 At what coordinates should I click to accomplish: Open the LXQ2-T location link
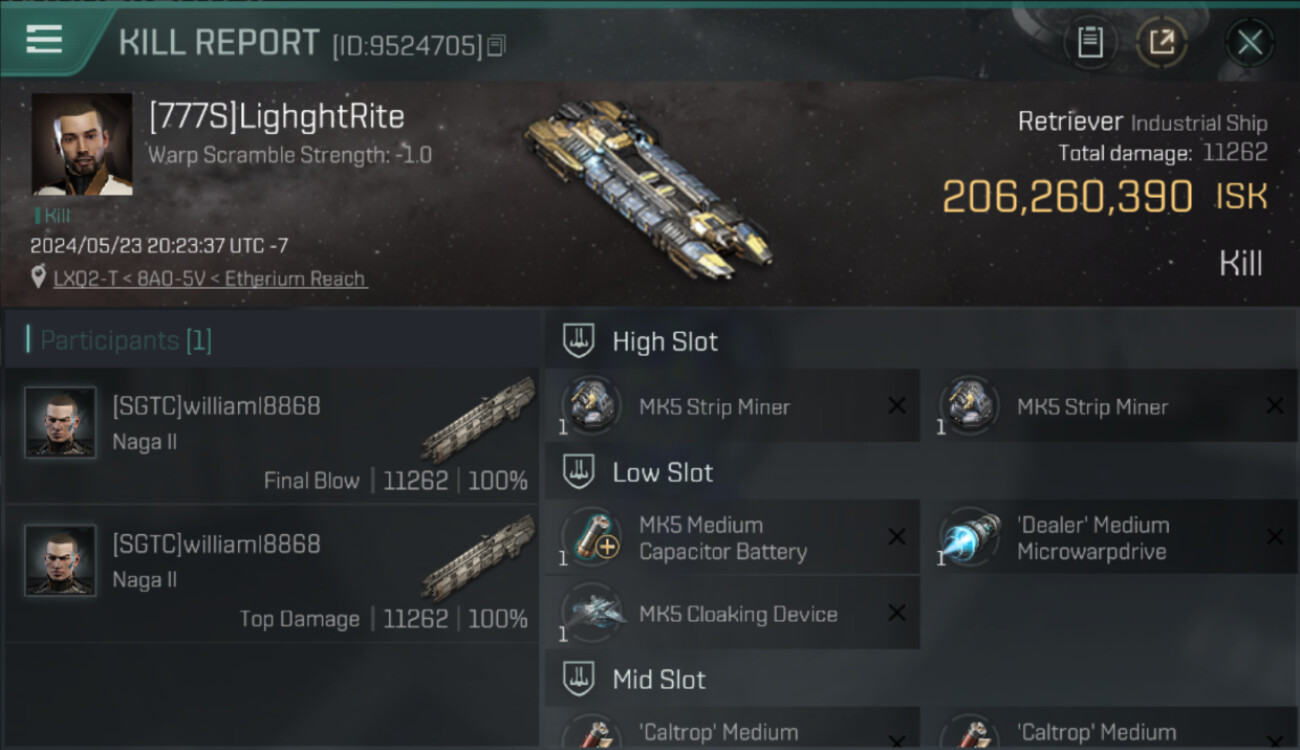[x=209, y=279]
